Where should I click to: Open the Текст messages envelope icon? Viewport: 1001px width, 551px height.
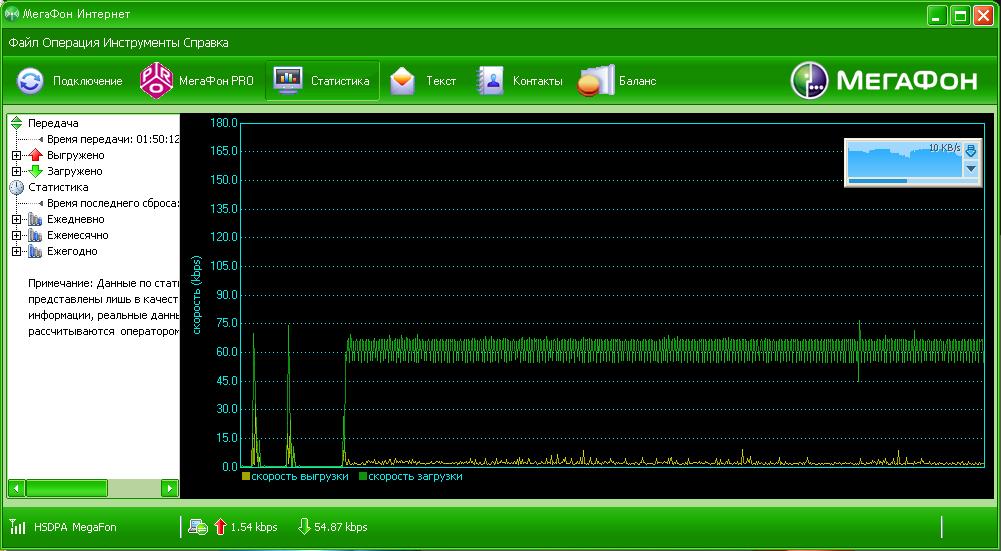(x=402, y=81)
